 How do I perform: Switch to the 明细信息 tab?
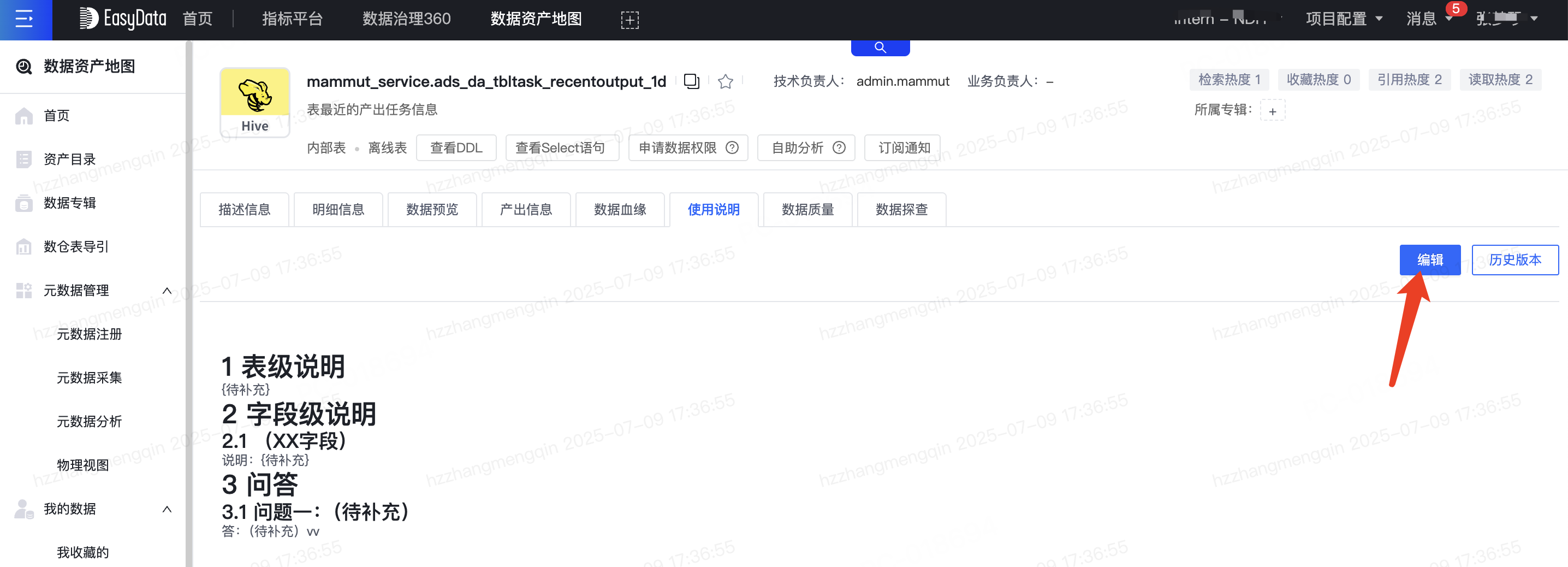pyautogui.click(x=338, y=210)
